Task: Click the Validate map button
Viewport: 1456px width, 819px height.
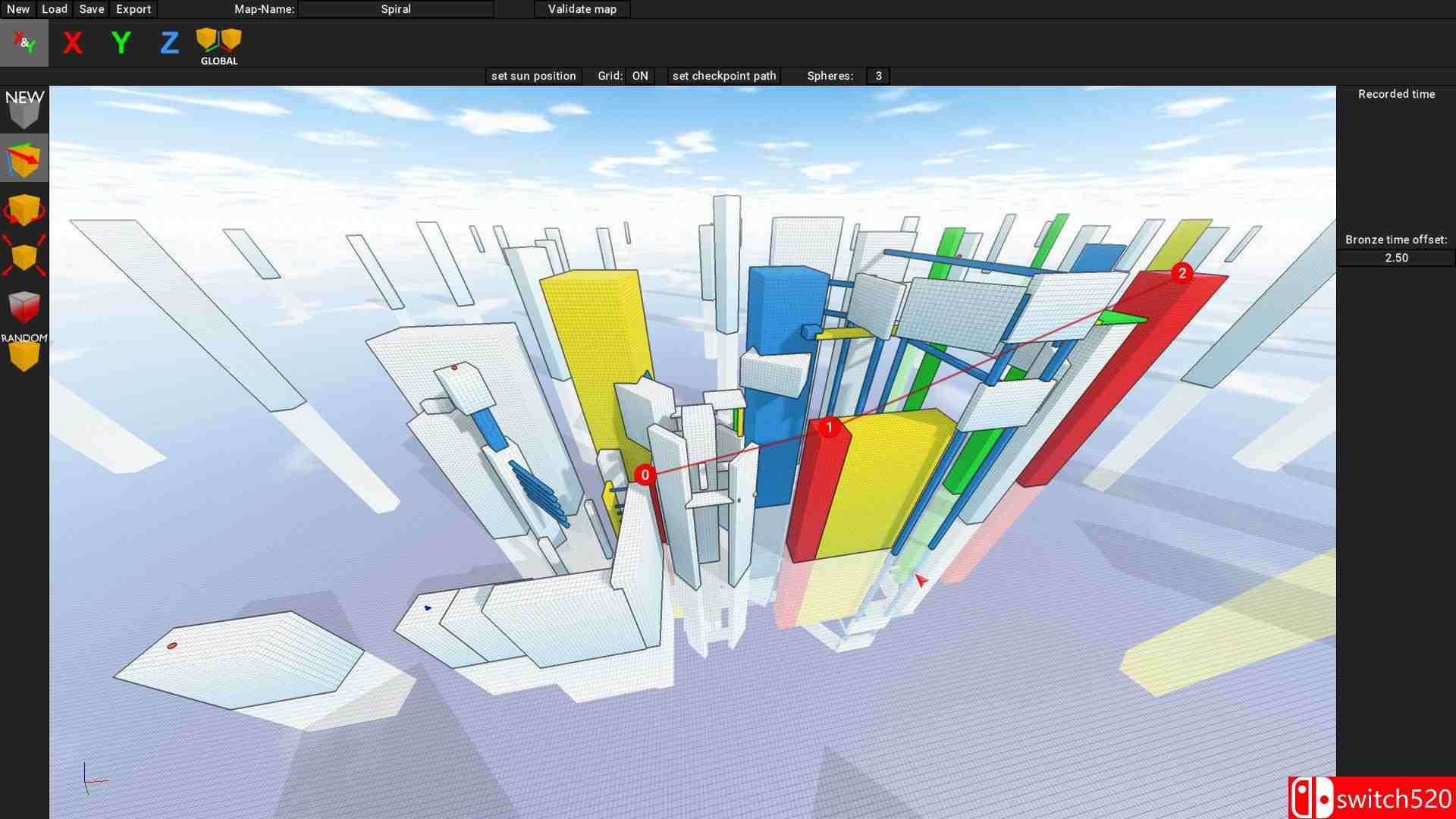Action: tap(582, 9)
